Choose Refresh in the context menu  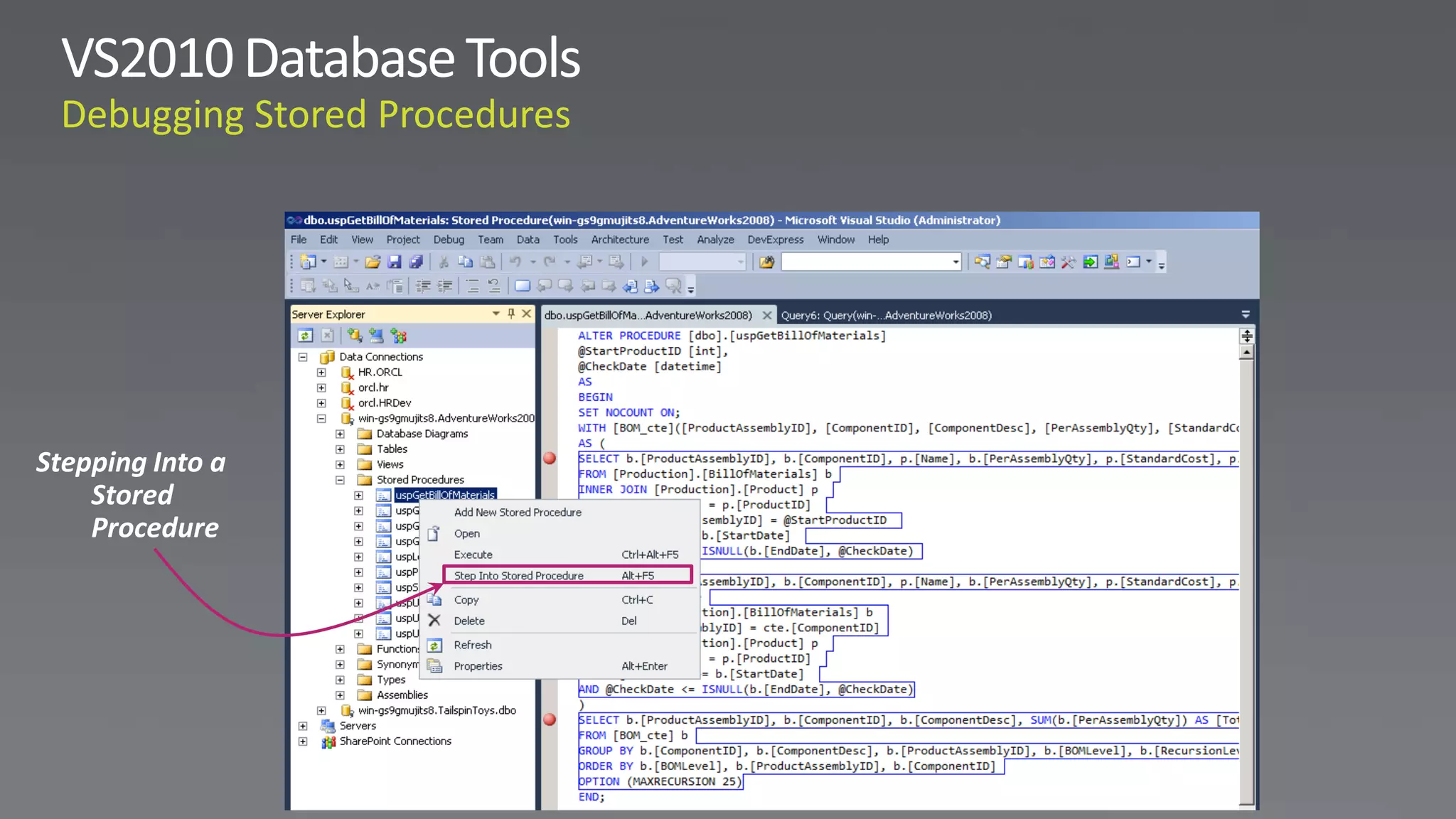559,645
